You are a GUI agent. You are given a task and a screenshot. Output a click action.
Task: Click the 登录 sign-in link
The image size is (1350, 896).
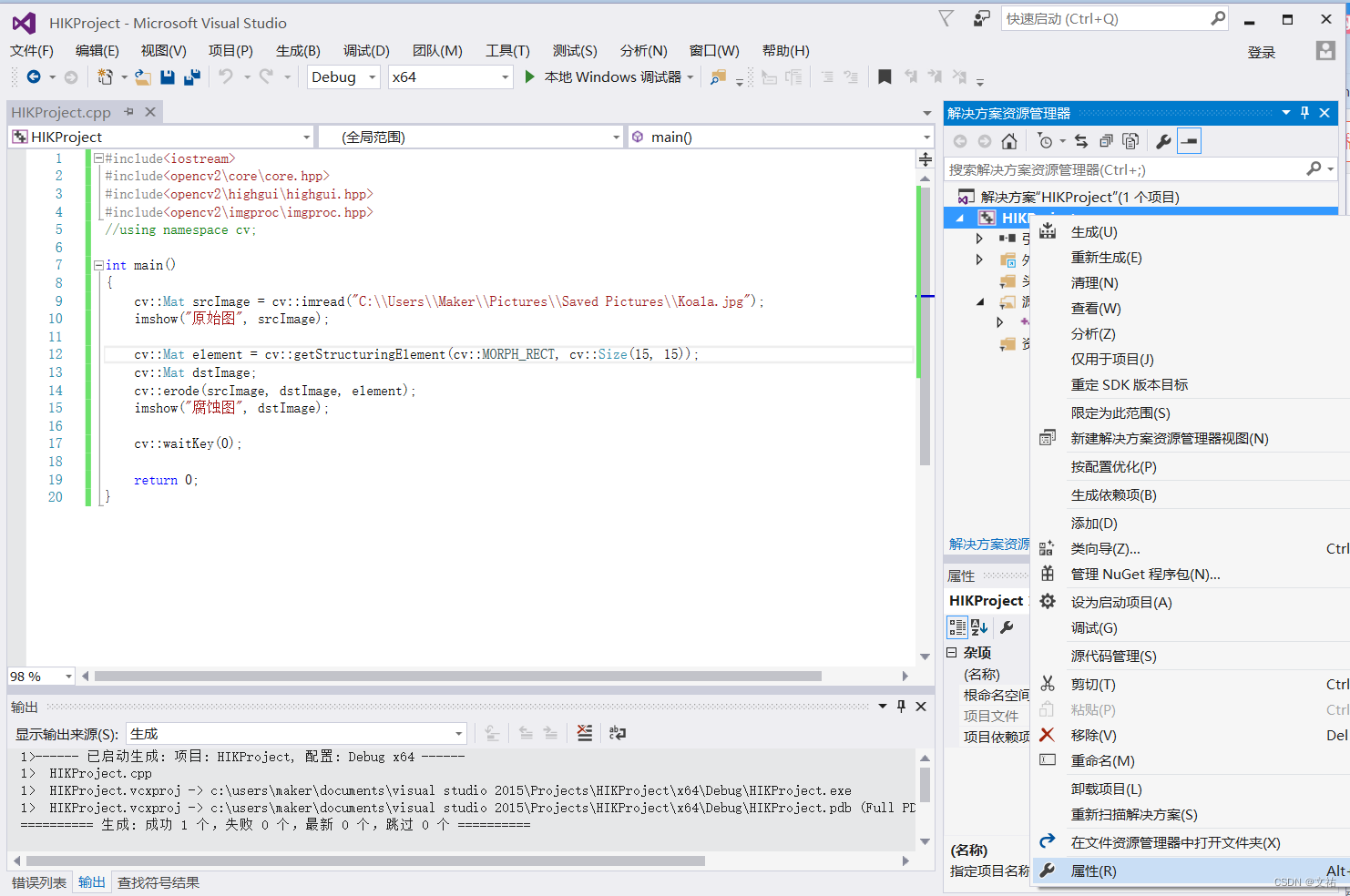(1262, 53)
